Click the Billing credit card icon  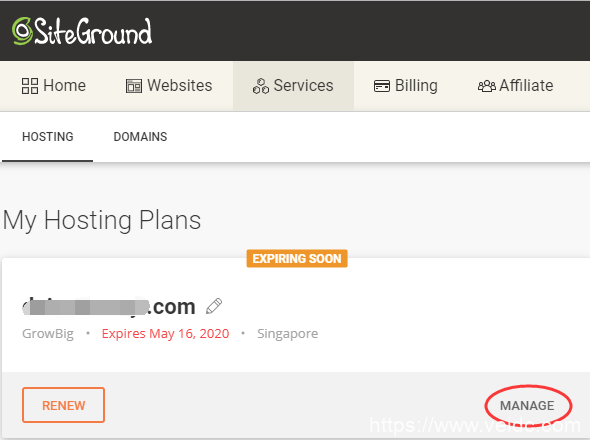pyautogui.click(x=382, y=86)
